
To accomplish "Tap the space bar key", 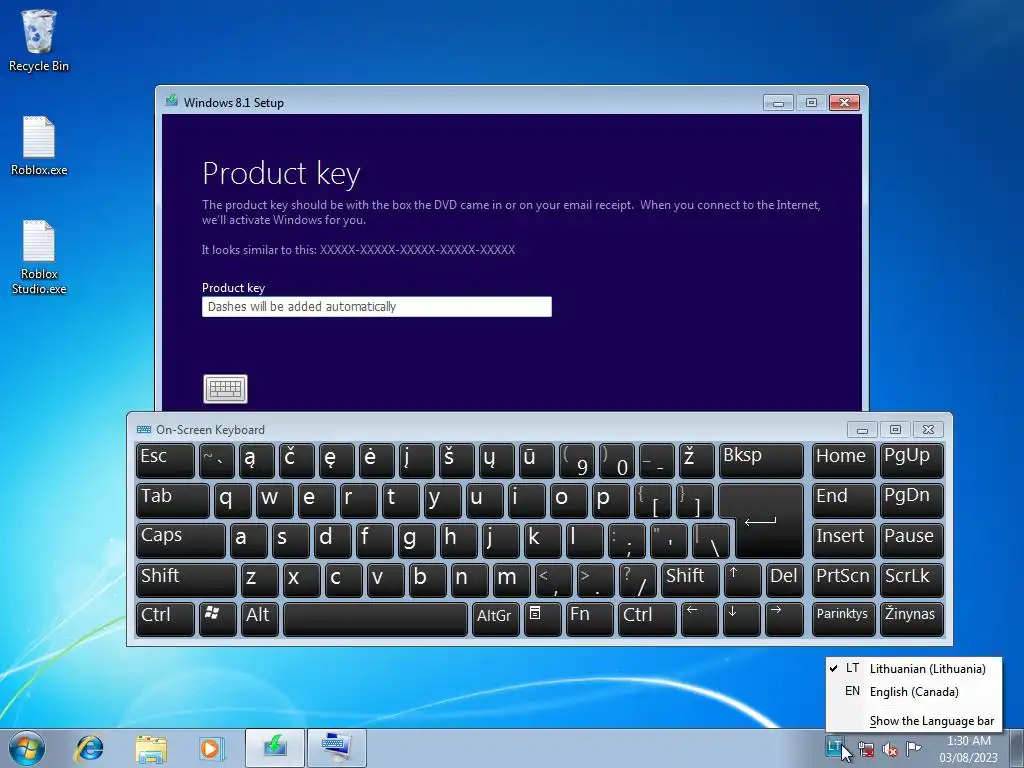I will click(376, 619).
